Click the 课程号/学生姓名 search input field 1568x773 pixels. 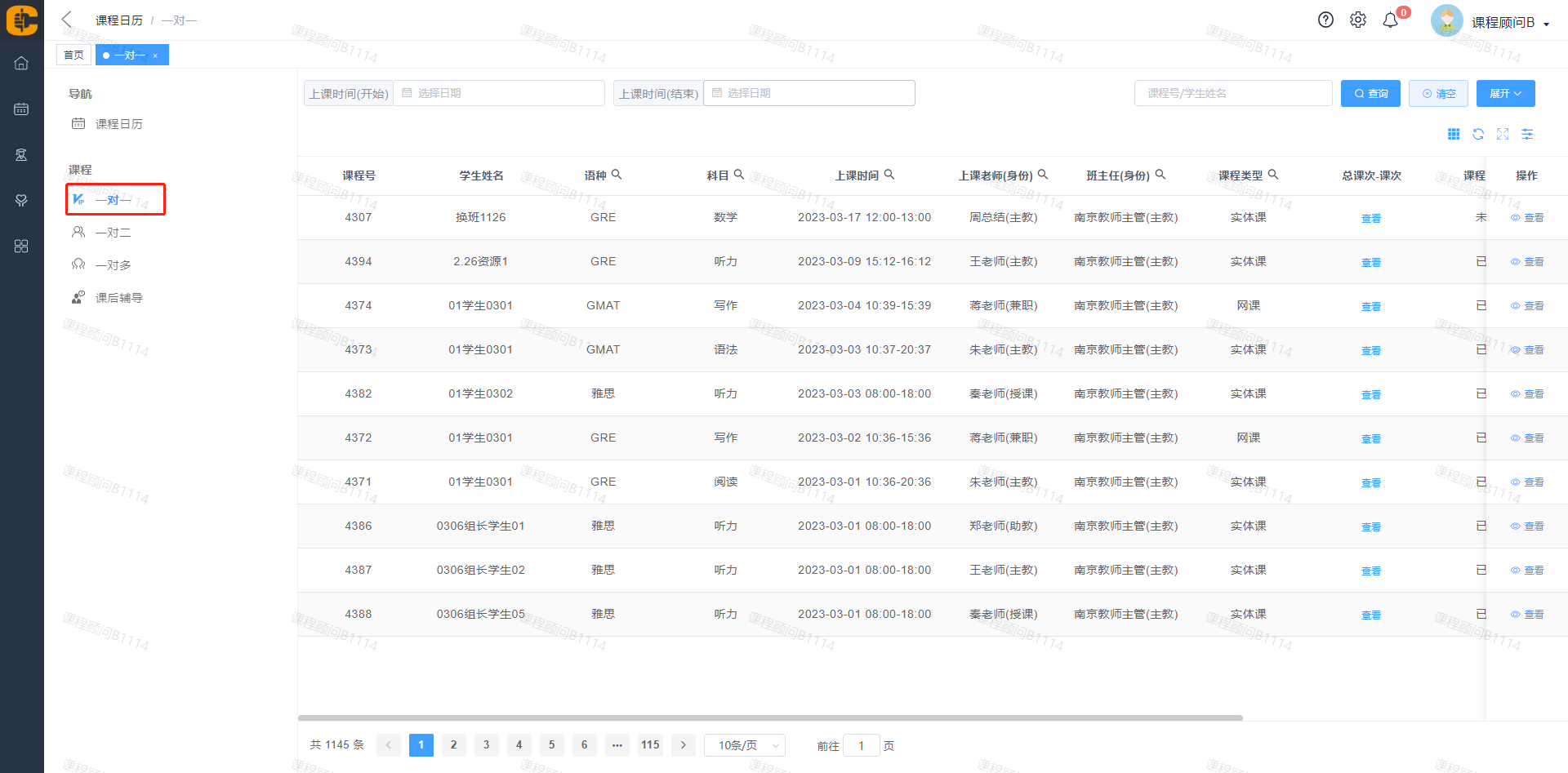[x=1232, y=94]
